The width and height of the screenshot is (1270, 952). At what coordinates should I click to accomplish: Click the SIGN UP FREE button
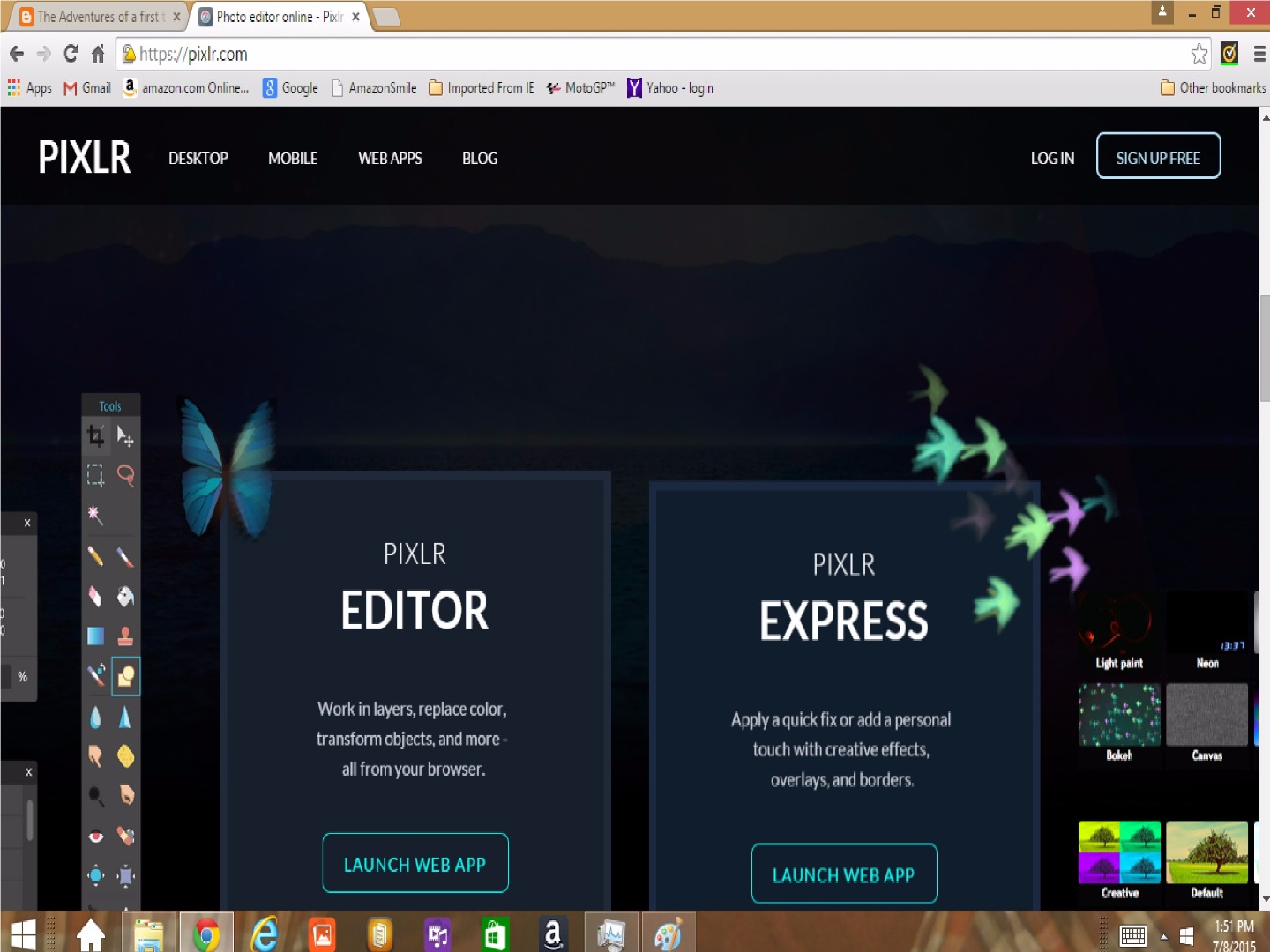click(1158, 156)
